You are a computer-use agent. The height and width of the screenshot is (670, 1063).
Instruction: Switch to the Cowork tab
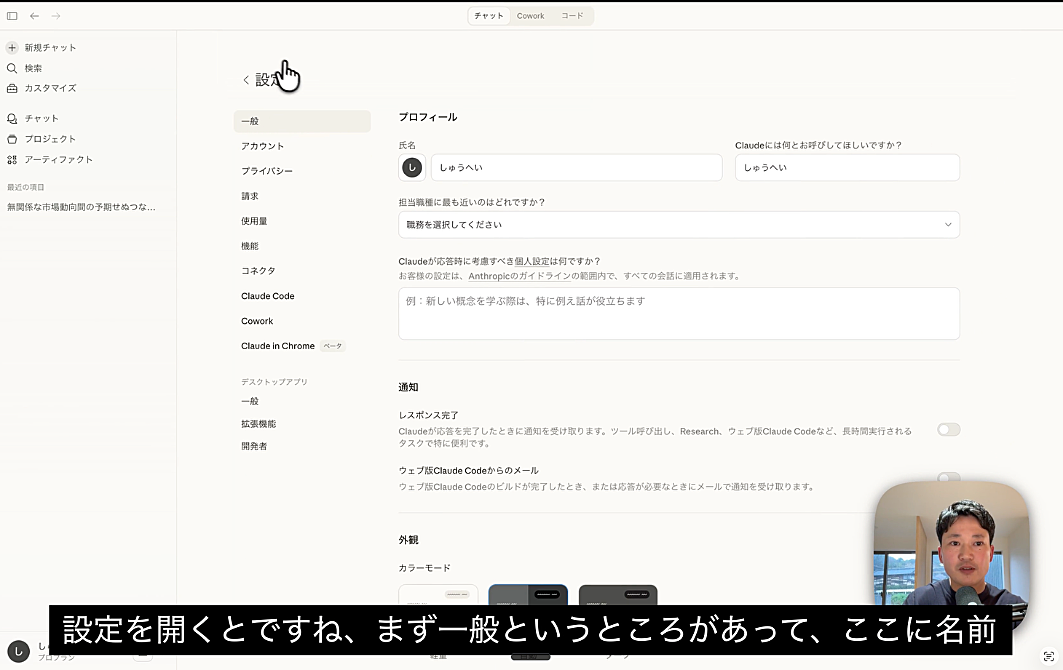[530, 16]
